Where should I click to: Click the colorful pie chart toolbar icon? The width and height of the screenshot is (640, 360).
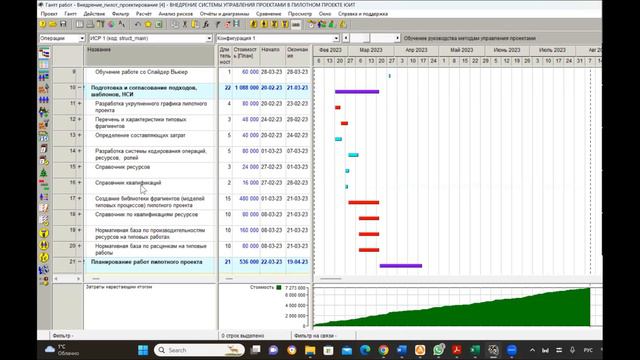click(x=111, y=24)
